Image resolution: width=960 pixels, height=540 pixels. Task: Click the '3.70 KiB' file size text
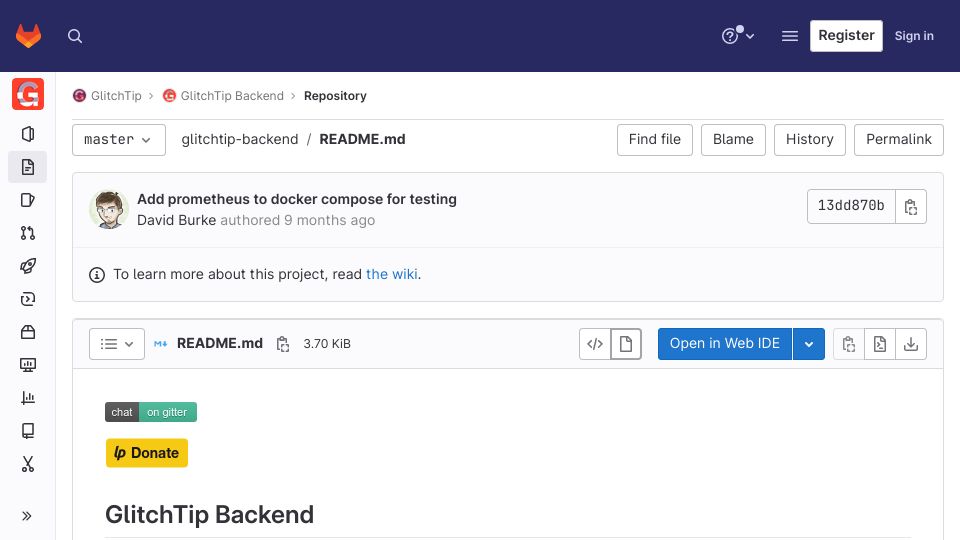[327, 344]
